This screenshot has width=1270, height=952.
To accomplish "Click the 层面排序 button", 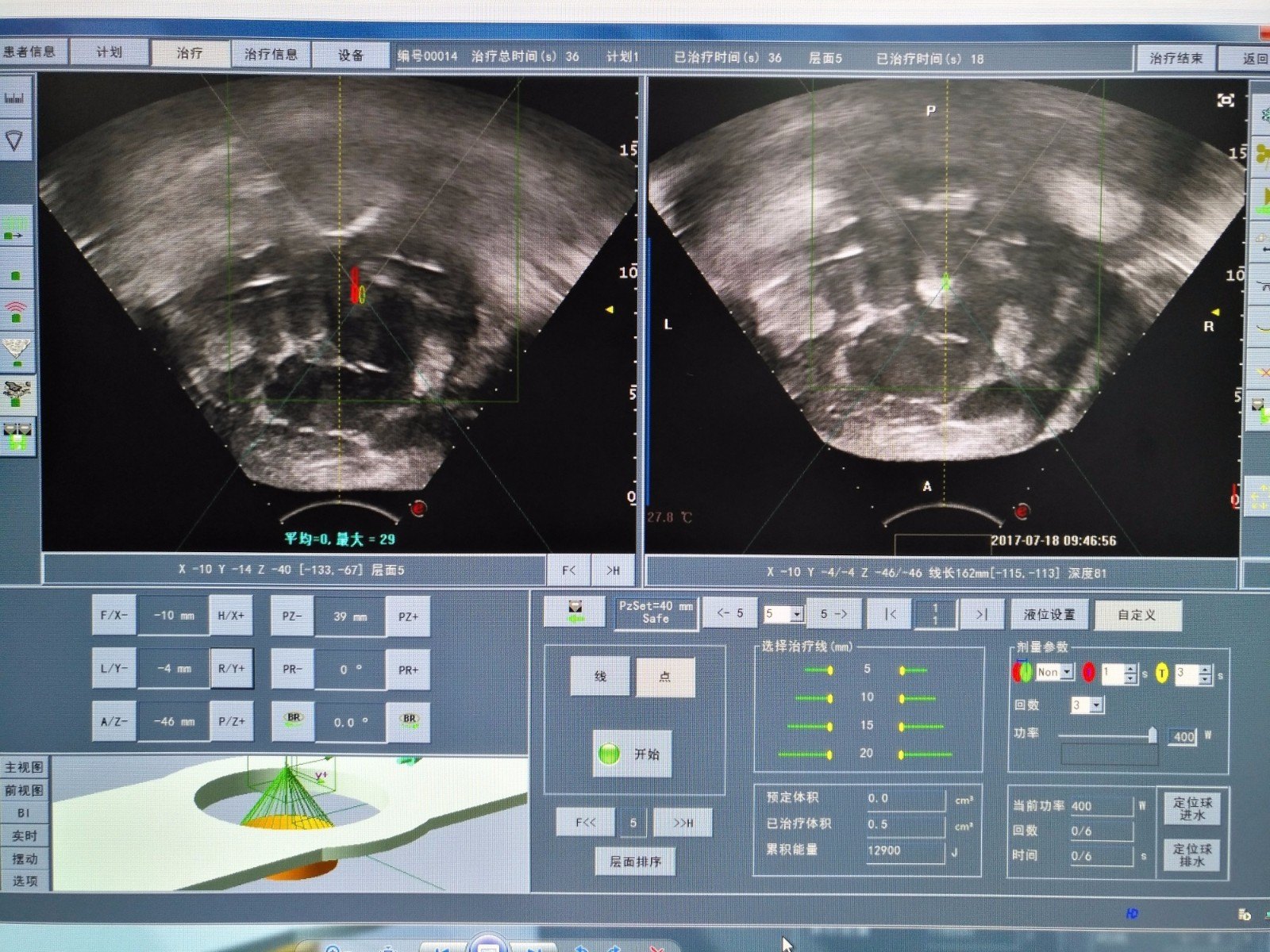I will [x=636, y=862].
